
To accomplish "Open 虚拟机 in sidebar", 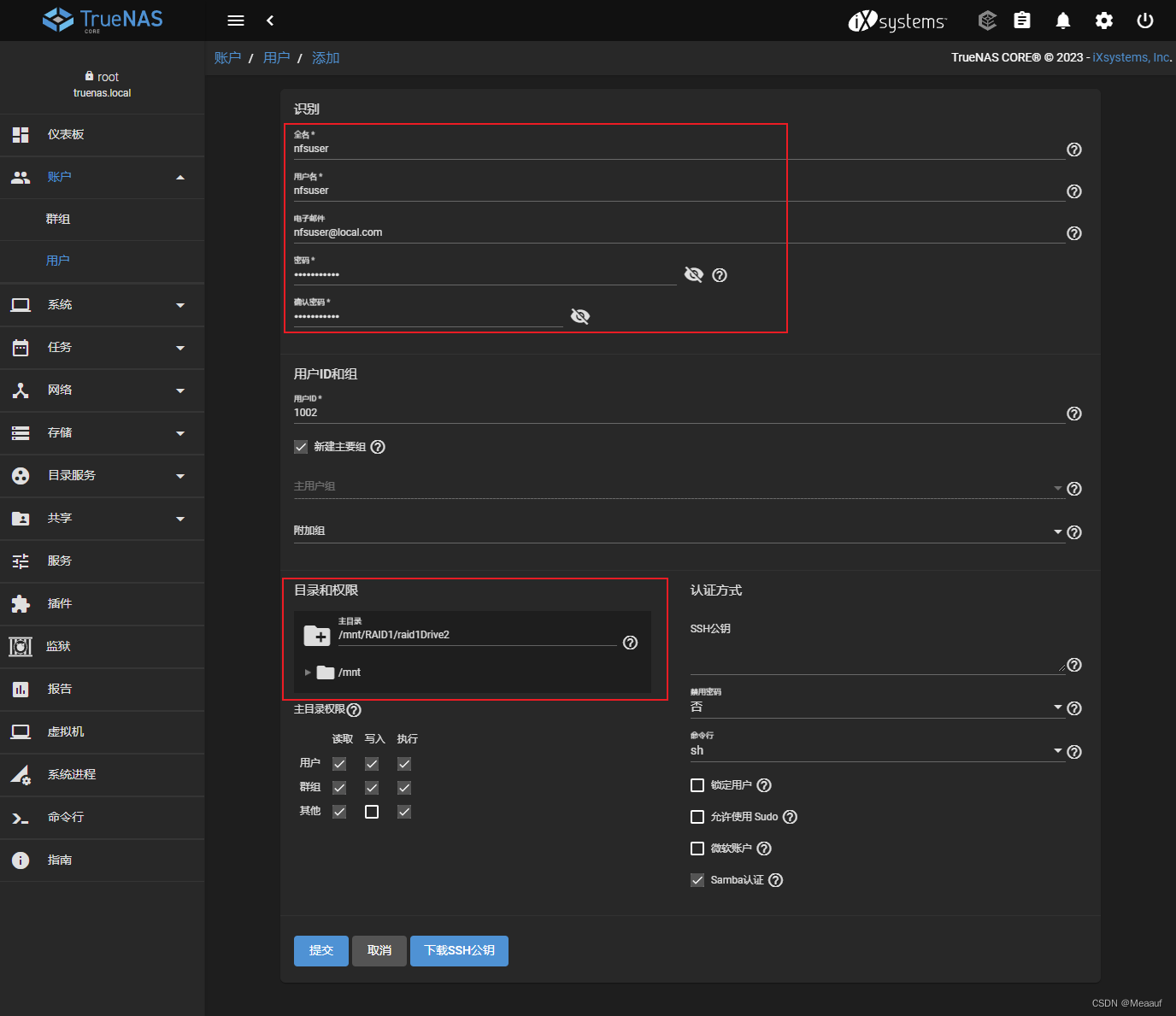I will [103, 732].
